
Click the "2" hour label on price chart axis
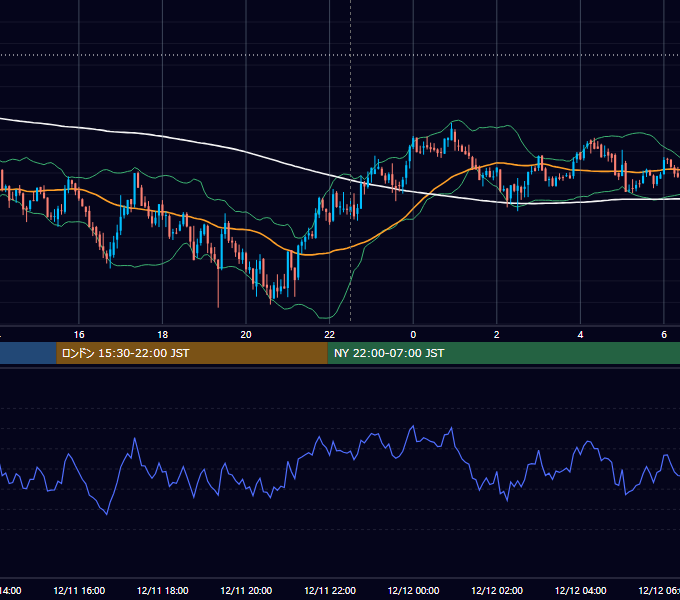[497, 335]
